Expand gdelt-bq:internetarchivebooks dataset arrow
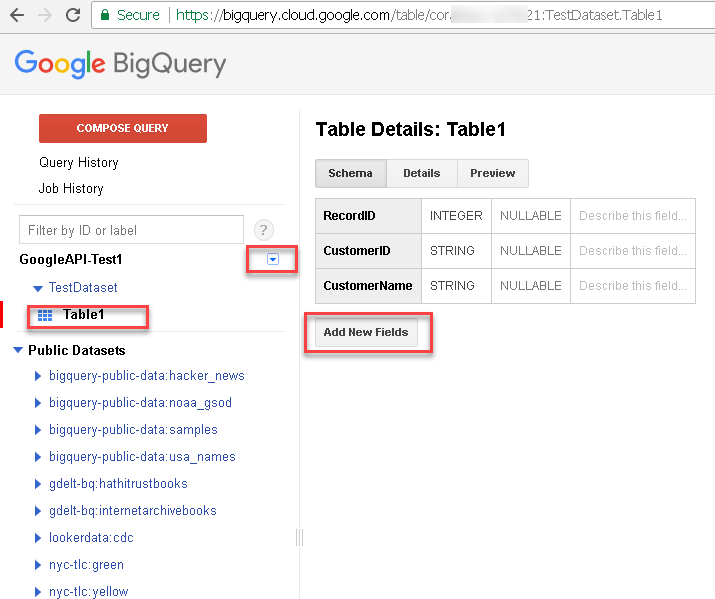The width and height of the screenshot is (715, 599). click(38, 511)
